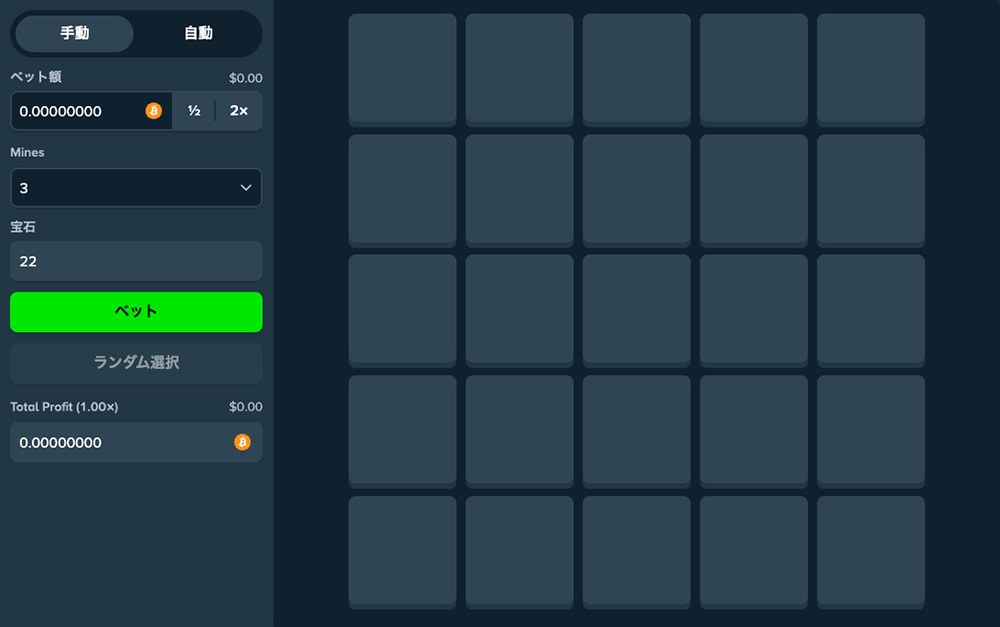The width and height of the screenshot is (1000, 627).
Task: Reveal the center tile of the grid
Action: click(636, 311)
